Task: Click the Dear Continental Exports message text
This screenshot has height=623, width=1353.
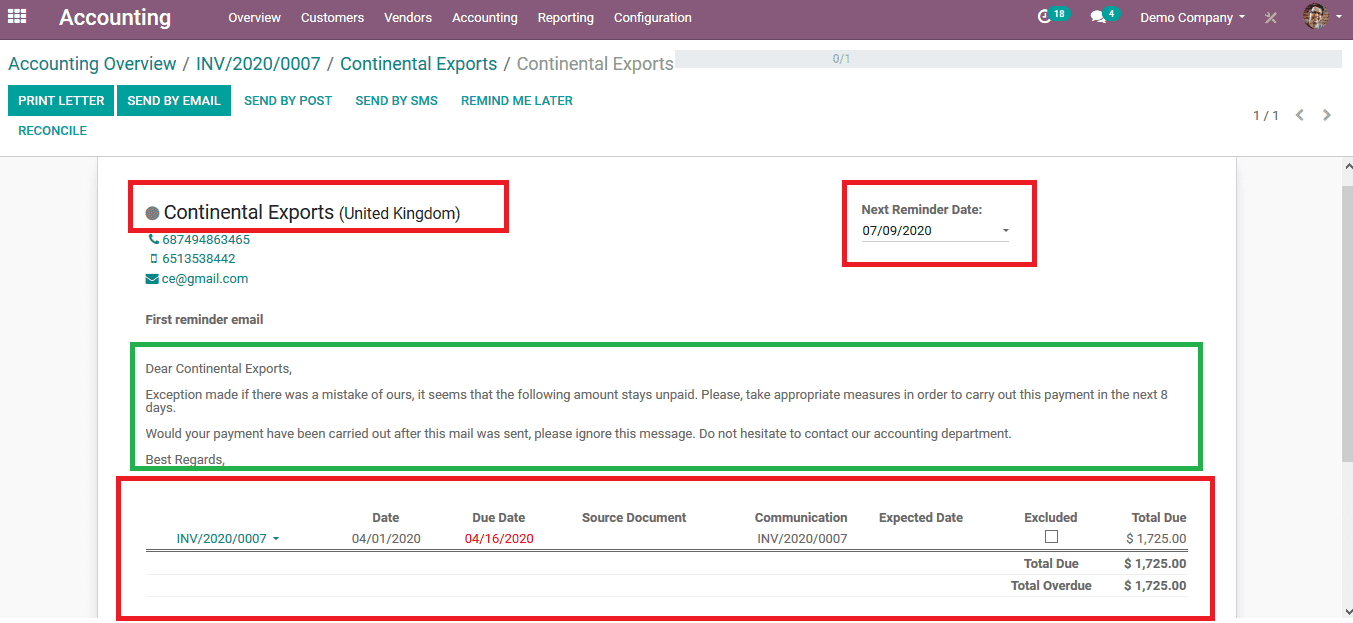Action: point(219,369)
